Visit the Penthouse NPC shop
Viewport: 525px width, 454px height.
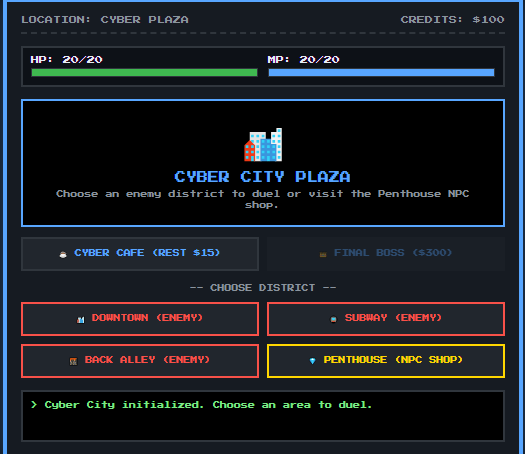coord(386,361)
